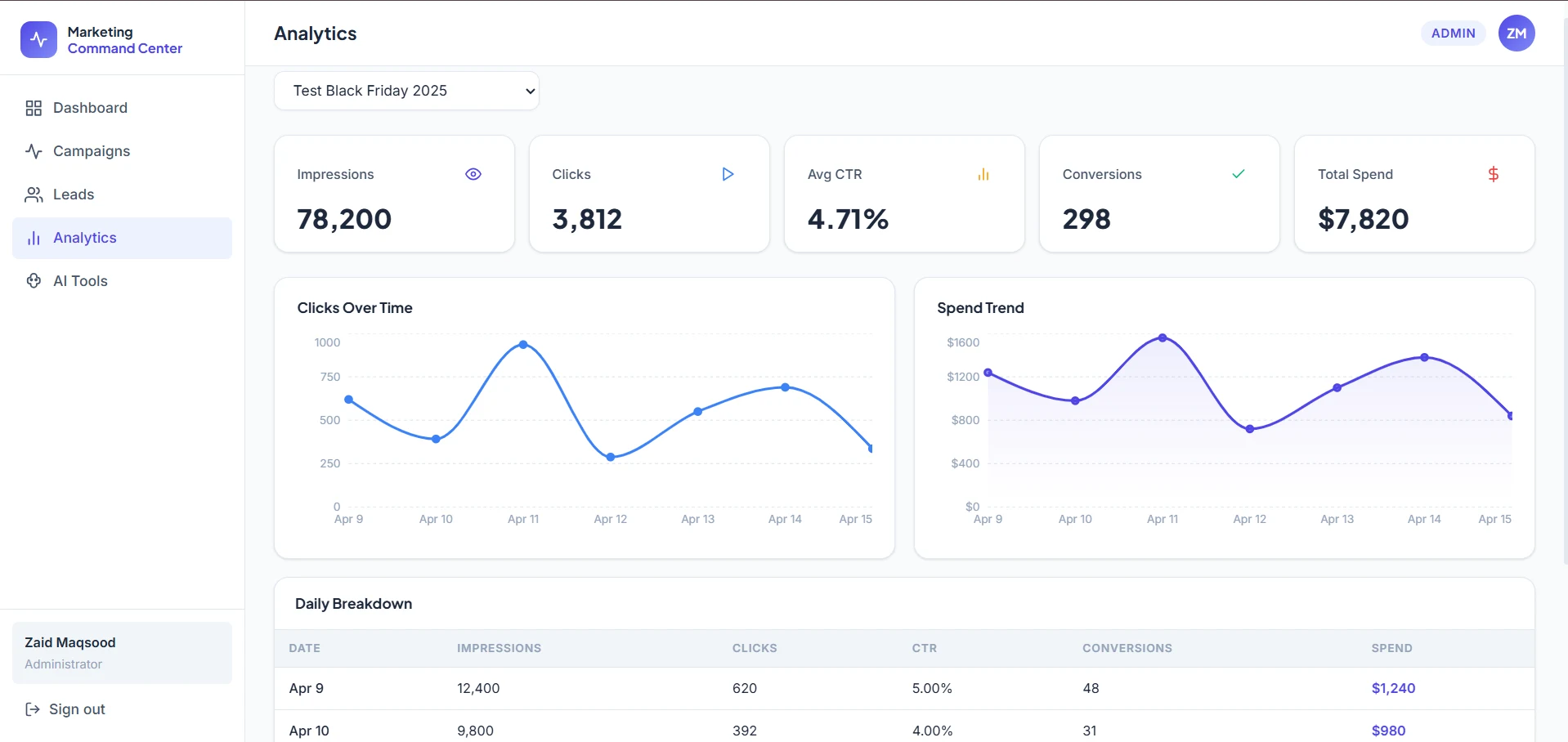Click the $980 spend value for Apr 10
The width and height of the screenshot is (1568, 742).
[x=1388, y=731]
